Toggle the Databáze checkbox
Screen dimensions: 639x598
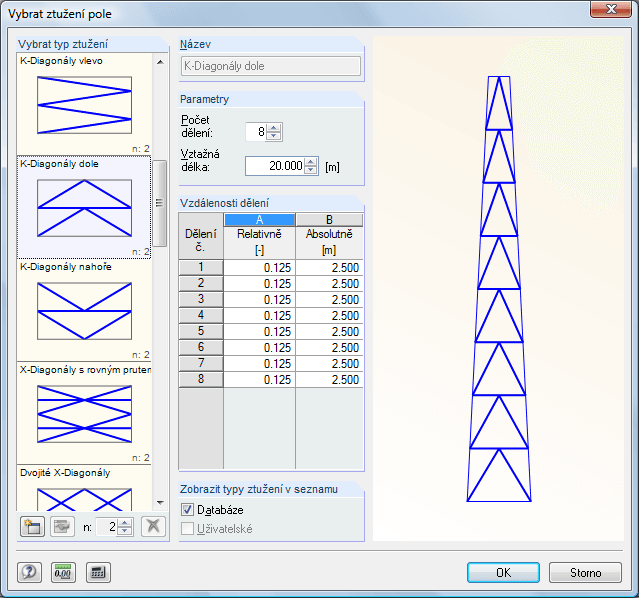click(187, 510)
